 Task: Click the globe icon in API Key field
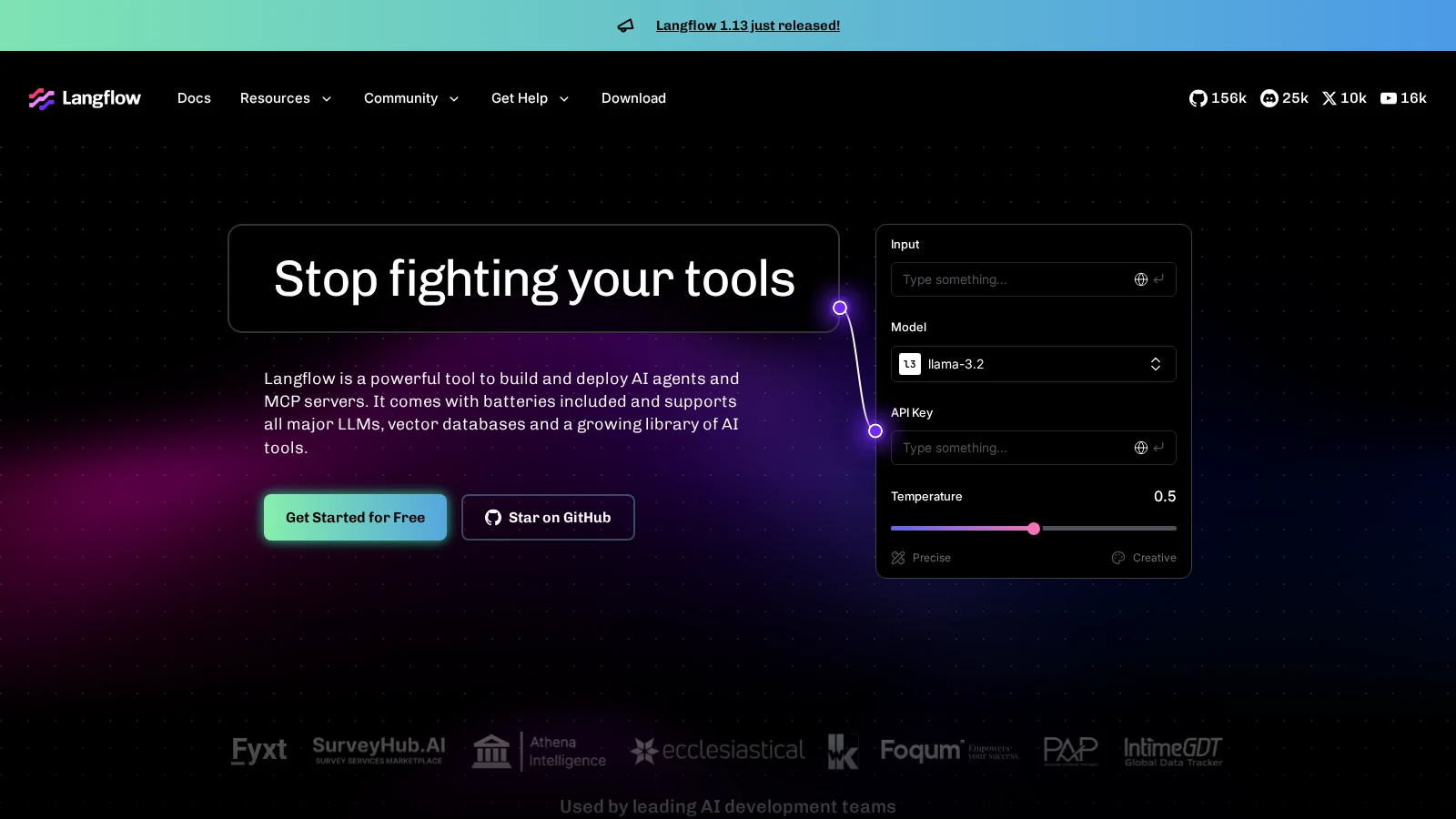click(x=1140, y=448)
